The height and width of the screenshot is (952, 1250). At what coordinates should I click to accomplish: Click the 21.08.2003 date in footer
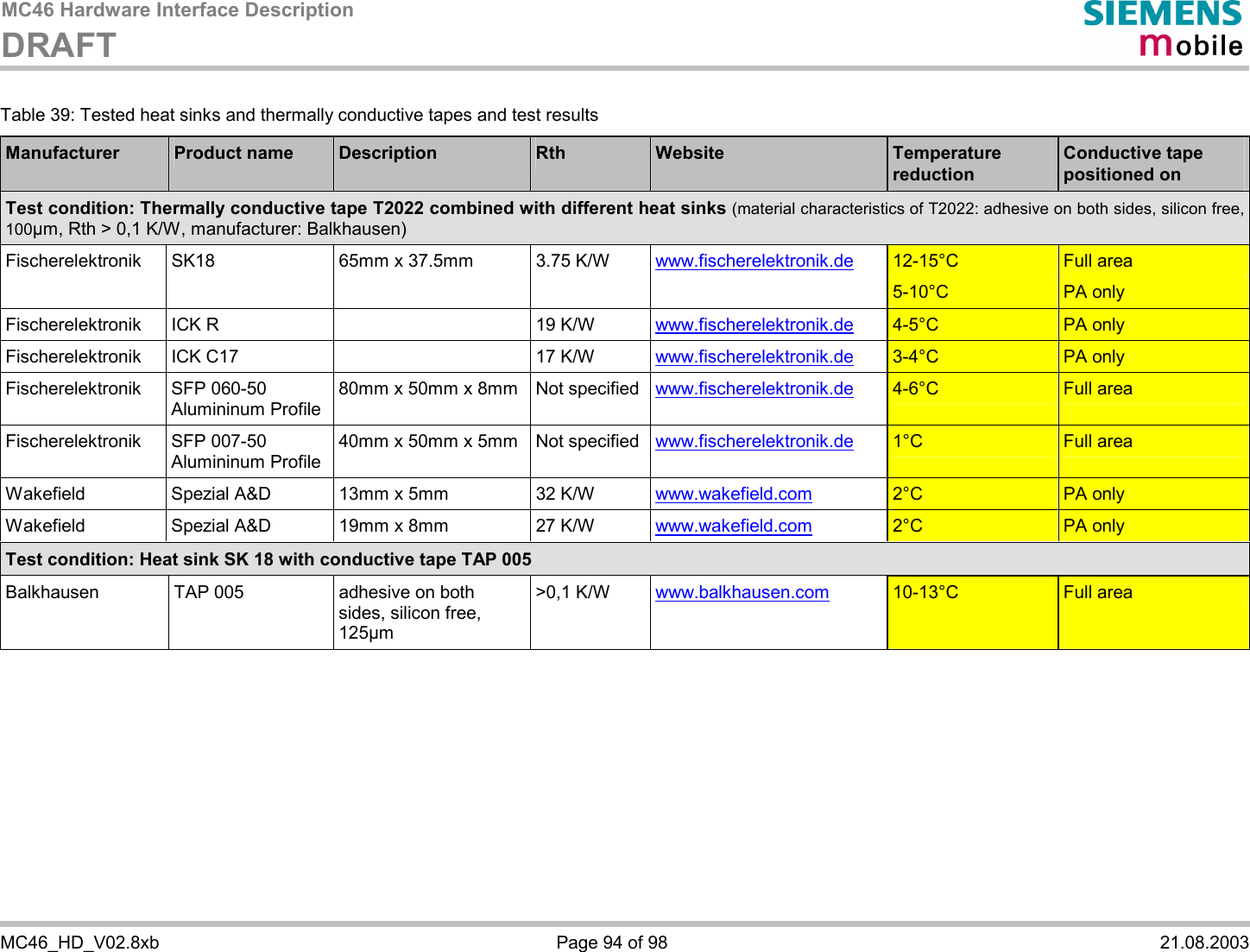(1204, 943)
